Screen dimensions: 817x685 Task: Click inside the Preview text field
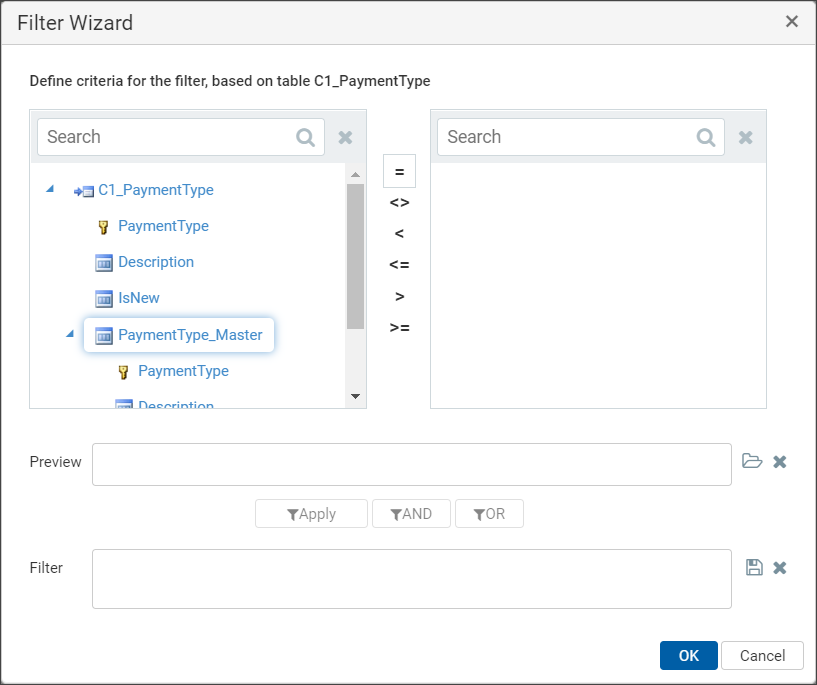click(412, 465)
